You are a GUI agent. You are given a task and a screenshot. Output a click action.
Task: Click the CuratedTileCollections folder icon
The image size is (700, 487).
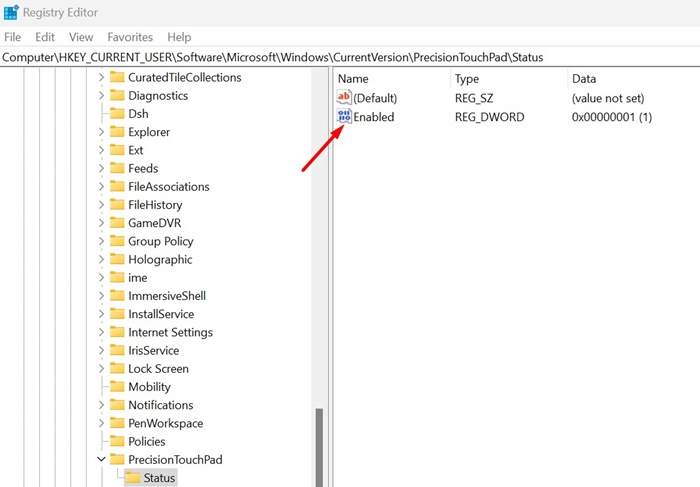click(x=116, y=78)
